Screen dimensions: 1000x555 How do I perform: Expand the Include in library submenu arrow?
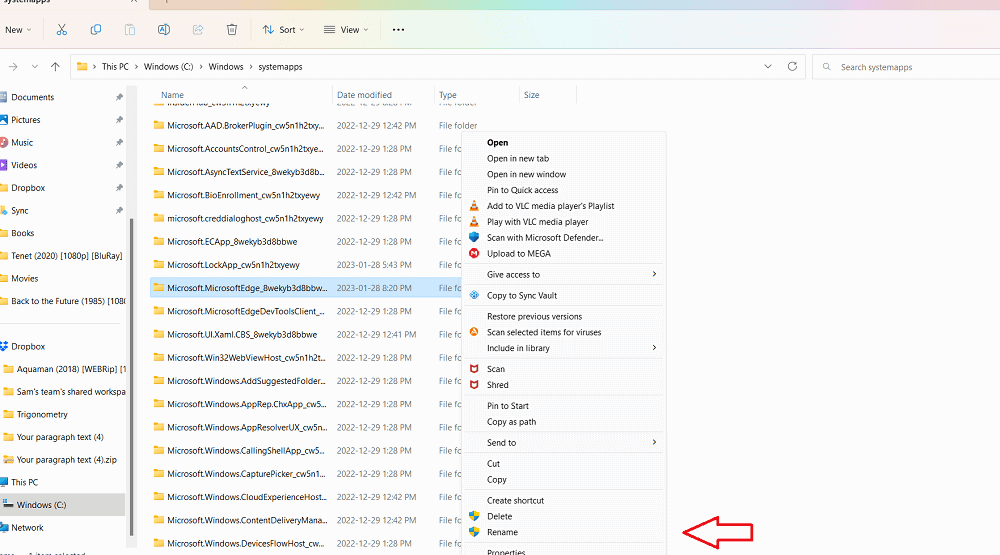[x=654, y=348]
